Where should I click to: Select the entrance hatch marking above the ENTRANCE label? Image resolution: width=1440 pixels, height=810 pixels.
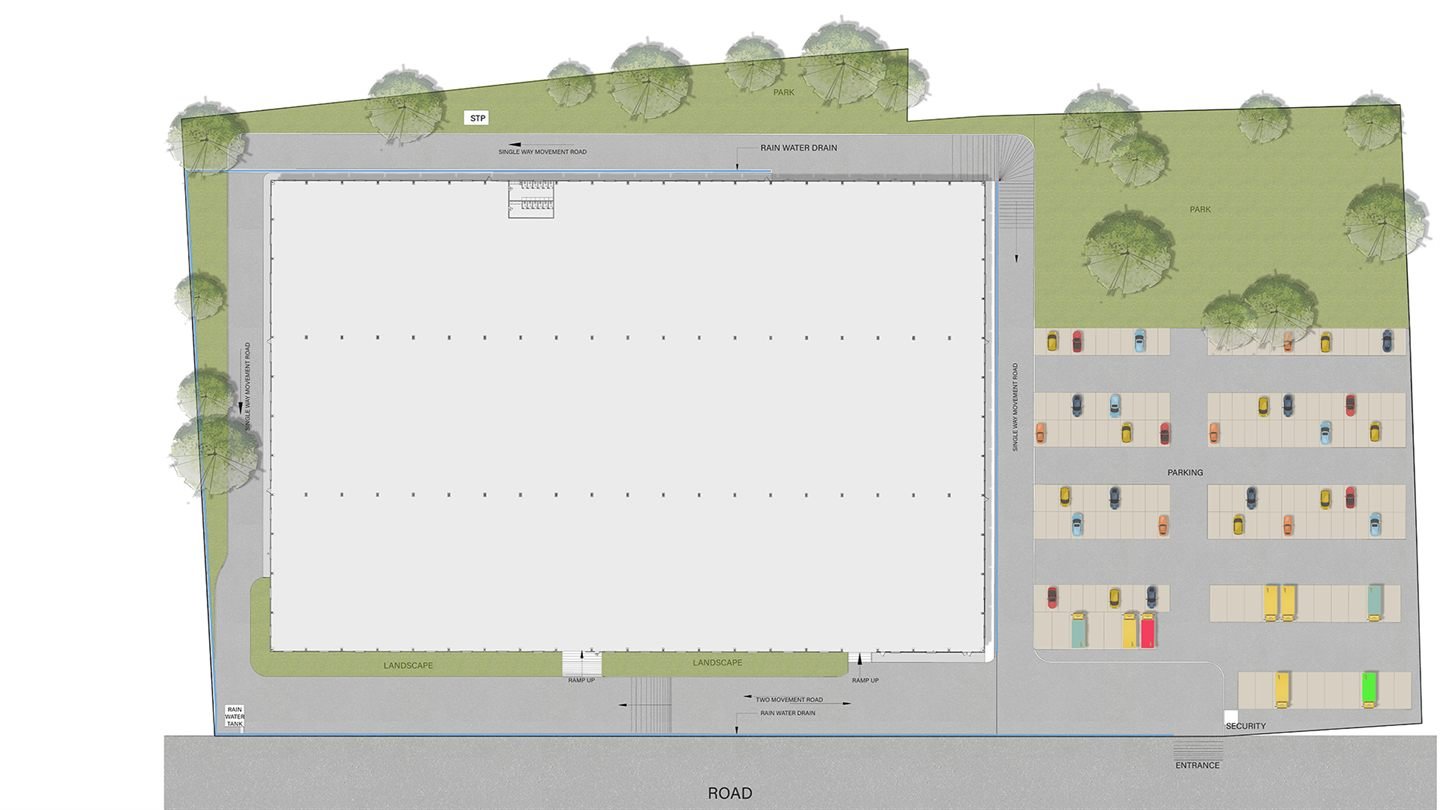point(1198,749)
